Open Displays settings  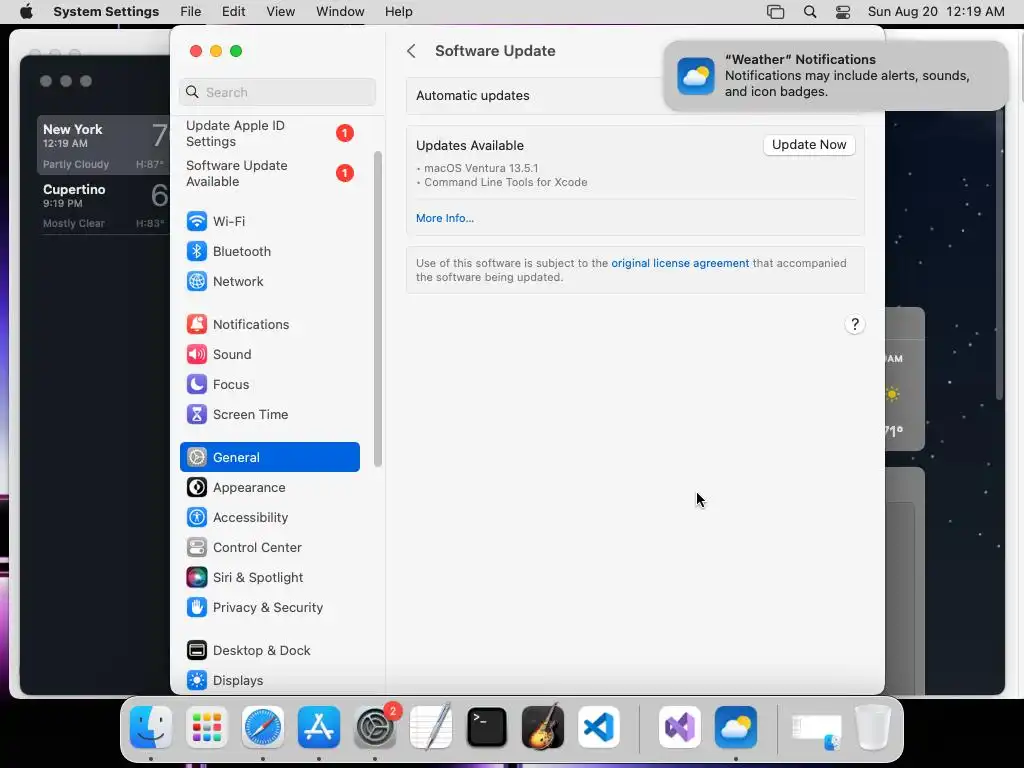coord(270,680)
